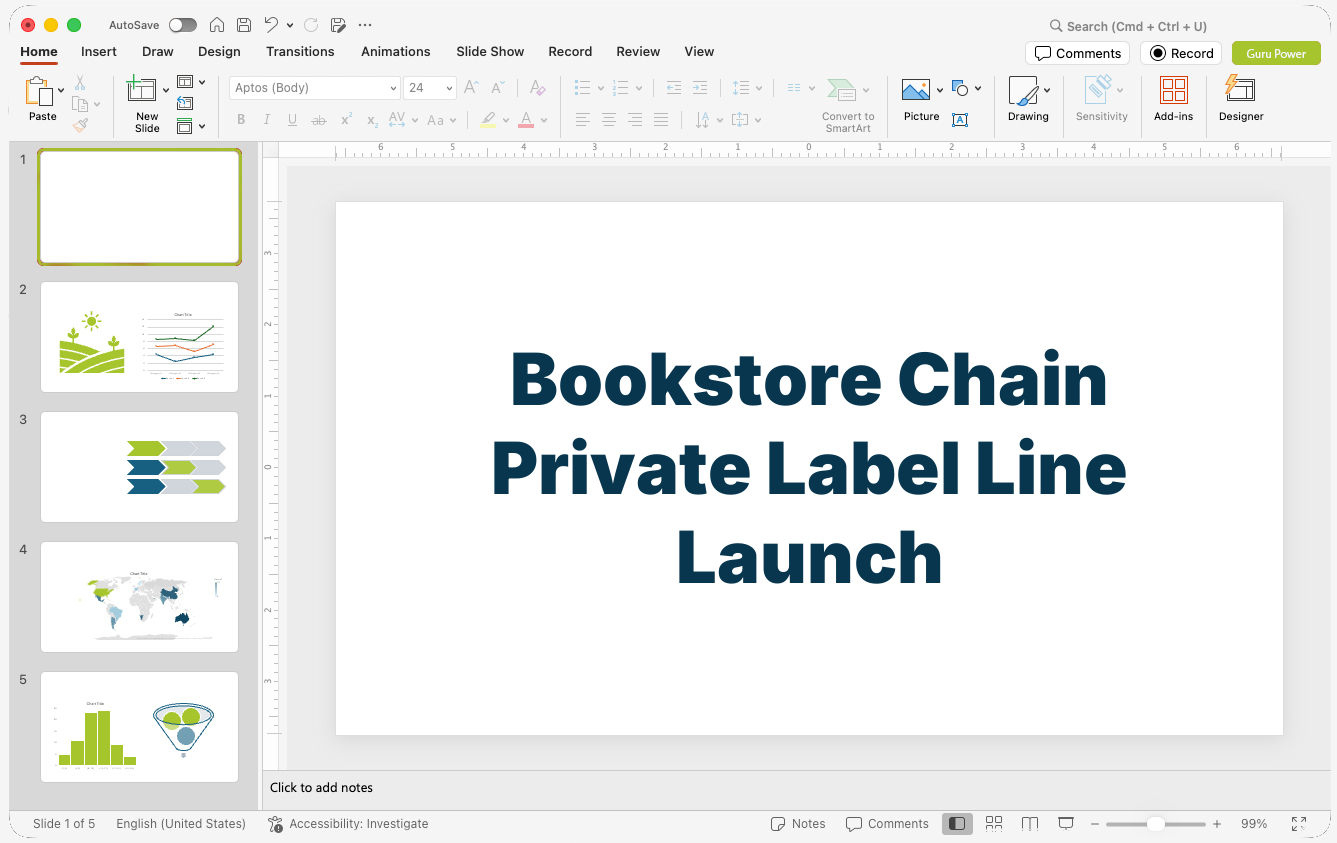
Task: Switch to Normal view
Action: click(957, 824)
